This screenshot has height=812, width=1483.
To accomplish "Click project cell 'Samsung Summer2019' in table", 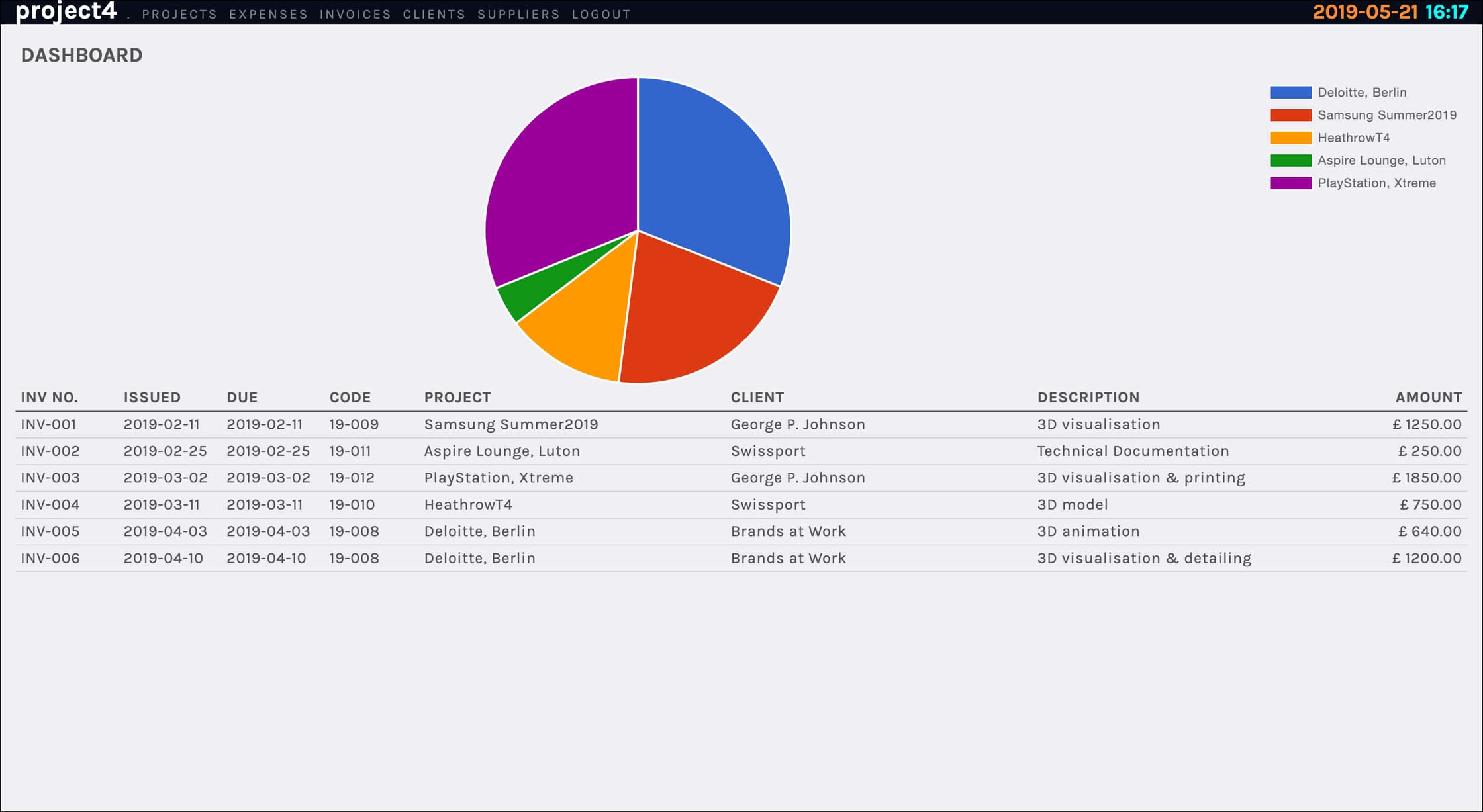I will [511, 425].
